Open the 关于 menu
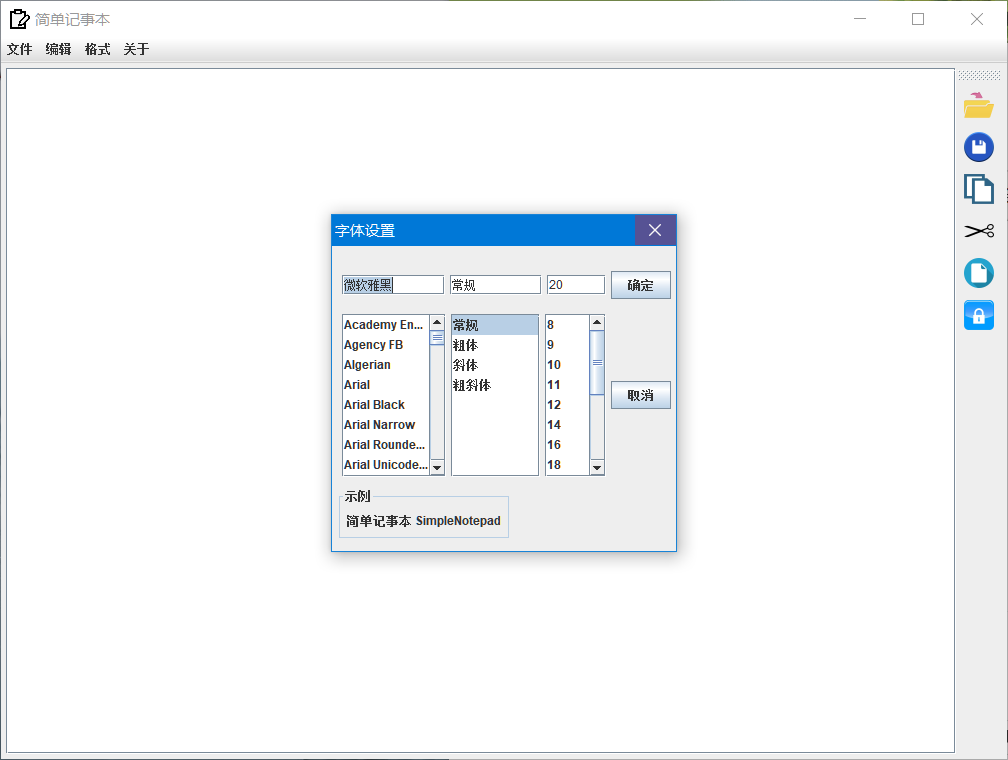This screenshot has height=760, width=1008. pos(135,49)
